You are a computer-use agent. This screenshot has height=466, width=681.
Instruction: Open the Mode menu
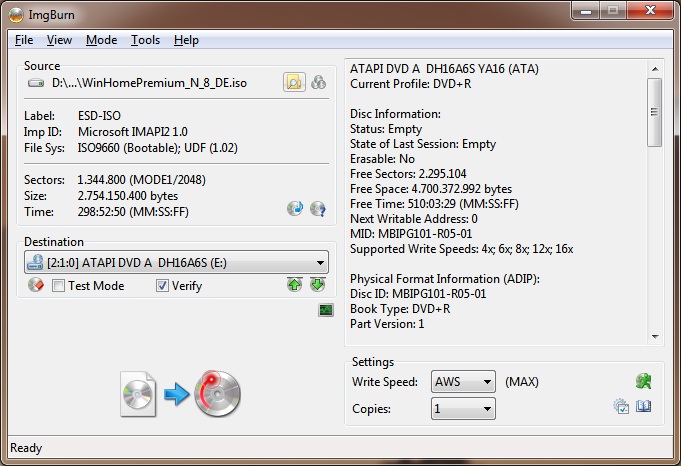(x=101, y=40)
